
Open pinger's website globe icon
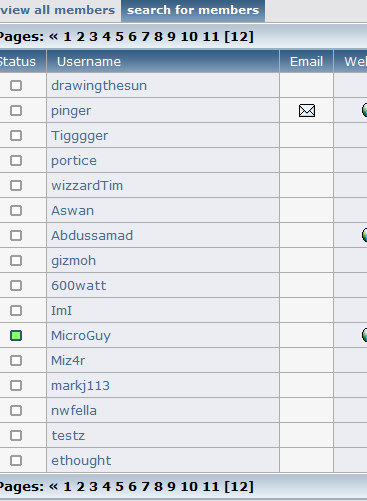tap(364, 110)
